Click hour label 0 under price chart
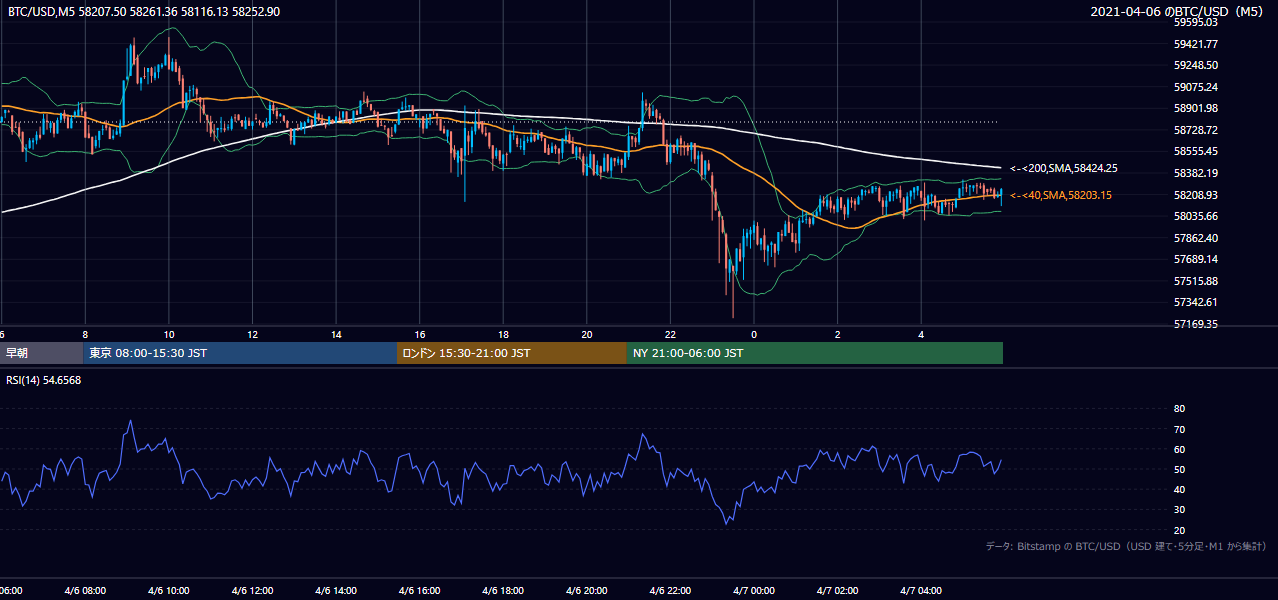1278x600 pixels. tap(754, 334)
